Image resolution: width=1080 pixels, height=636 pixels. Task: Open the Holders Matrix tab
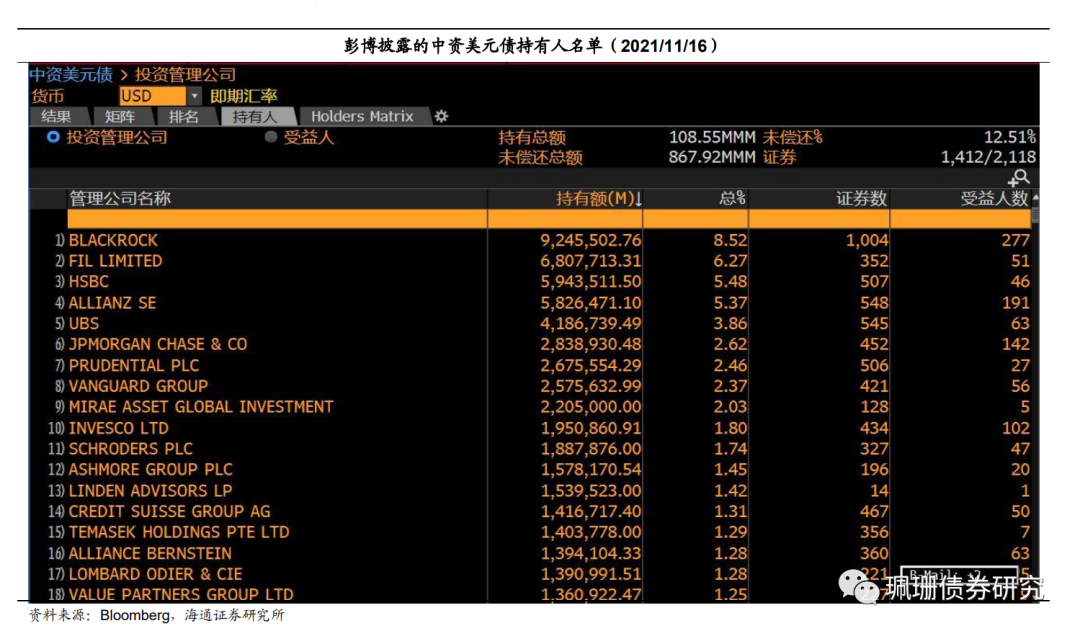362,116
